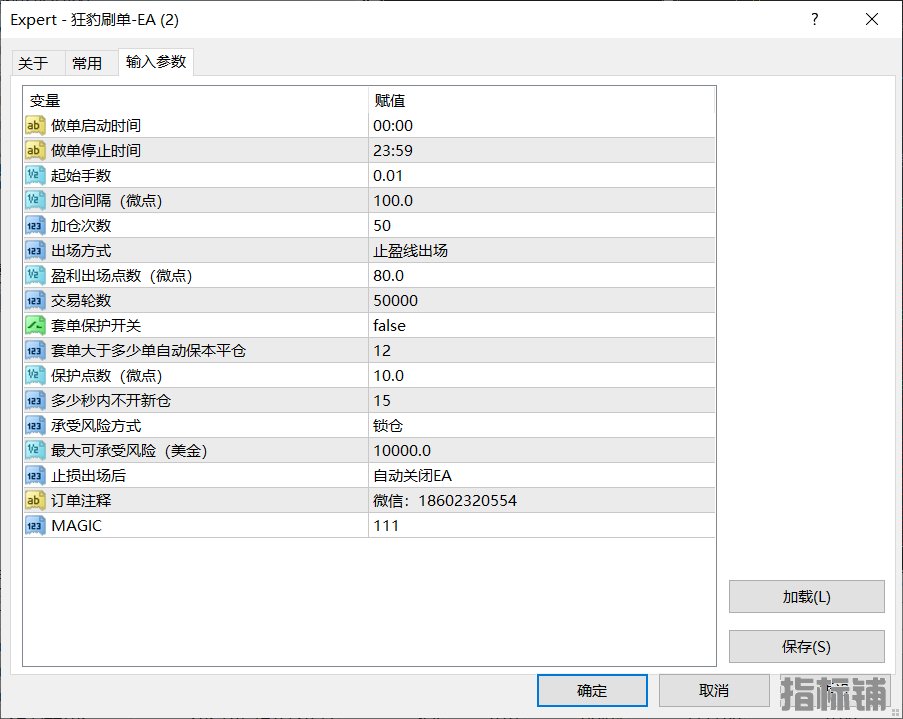Click the 取消 button
Image resolution: width=903 pixels, height=719 pixels.
(714, 690)
